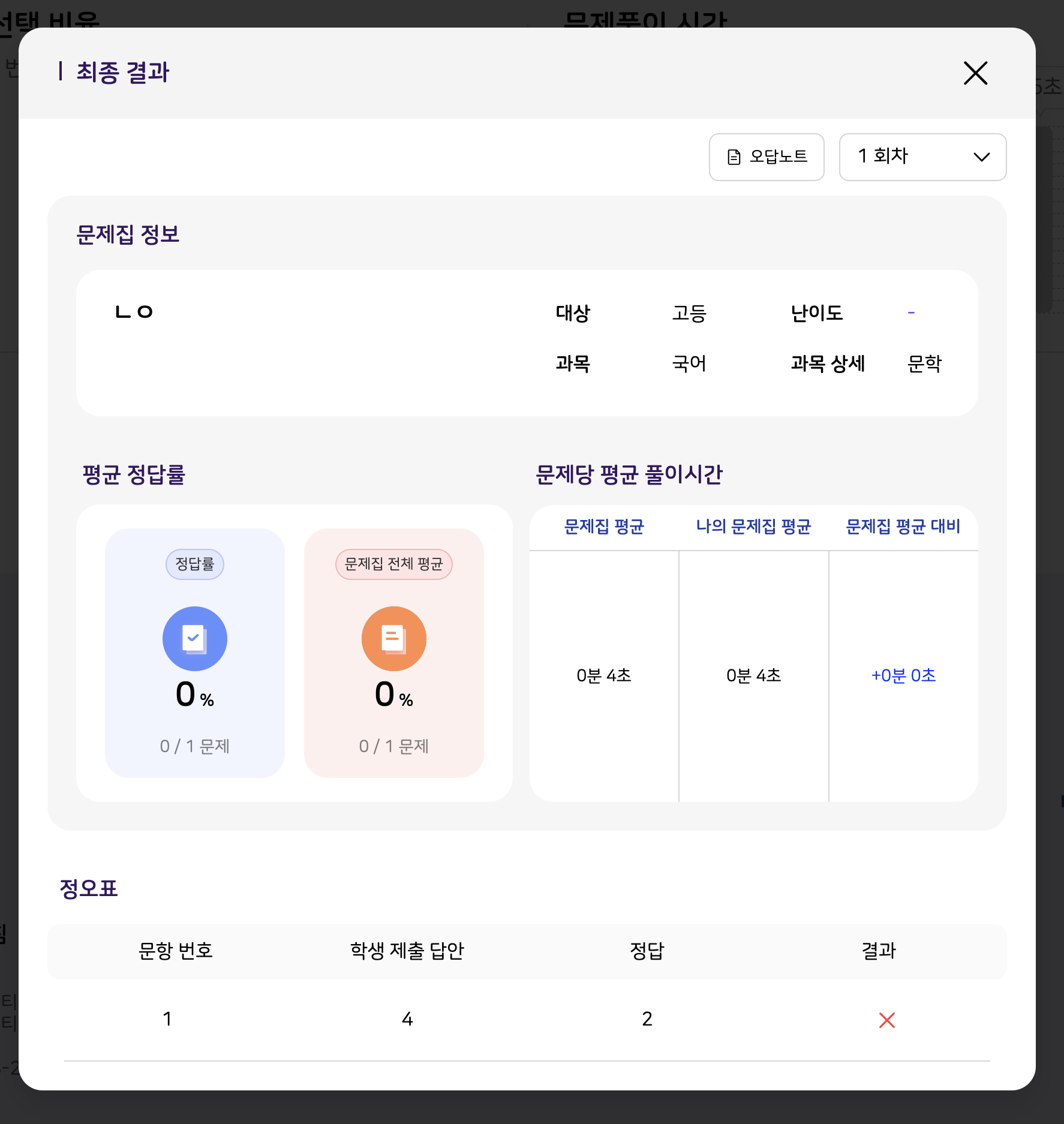Click the workbook title ㄴㅇ

point(134,312)
